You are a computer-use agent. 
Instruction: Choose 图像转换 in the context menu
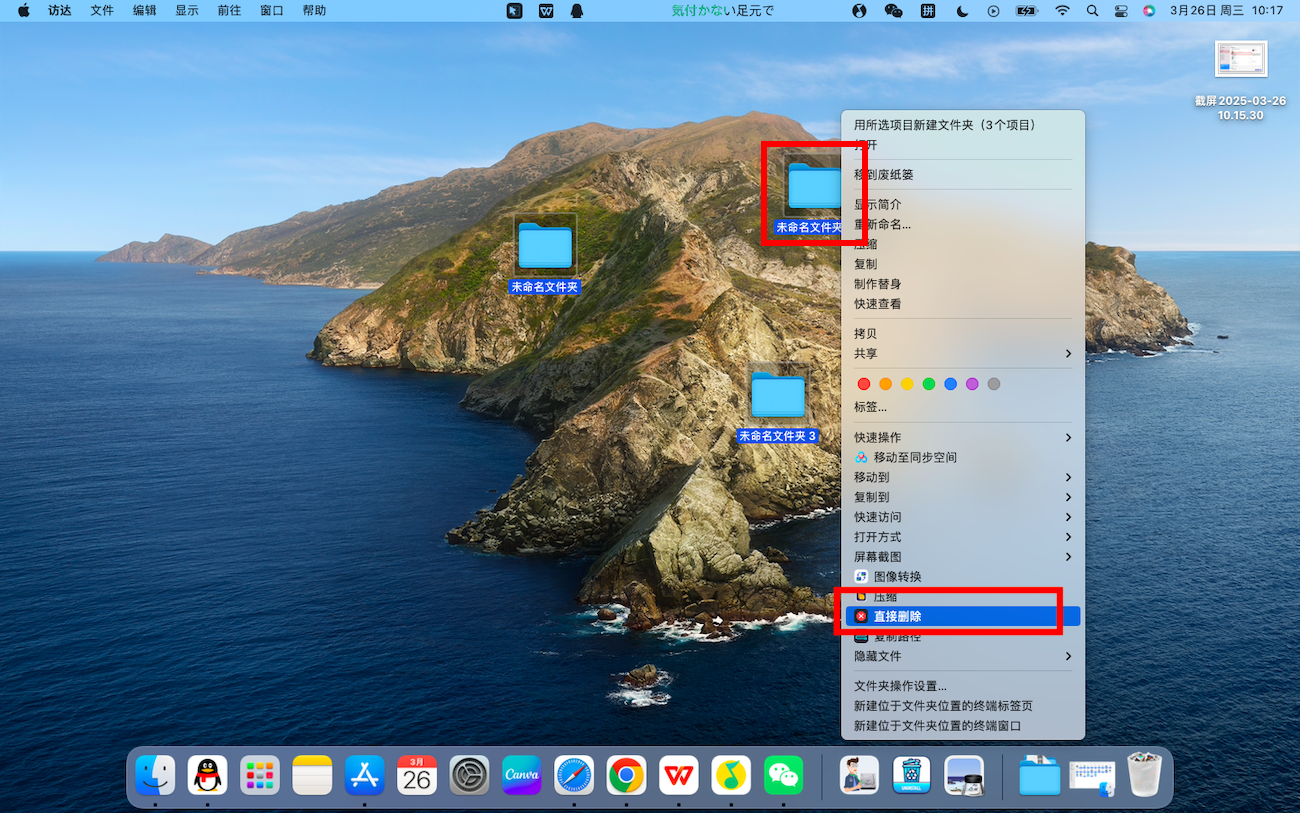963,577
